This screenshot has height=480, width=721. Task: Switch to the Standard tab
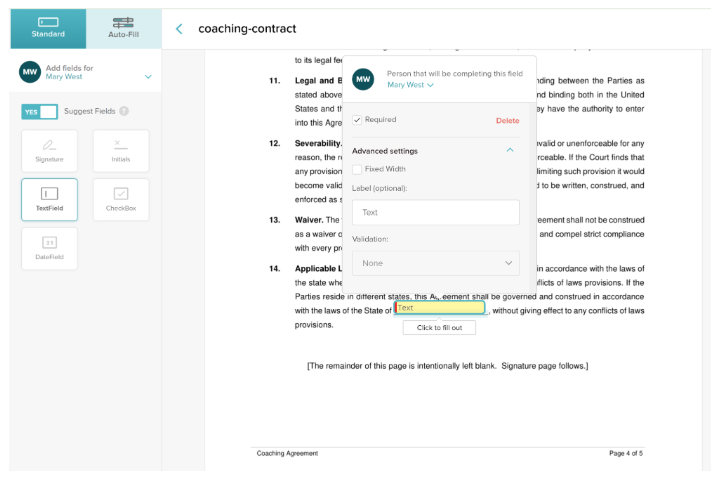coord(48,27)
